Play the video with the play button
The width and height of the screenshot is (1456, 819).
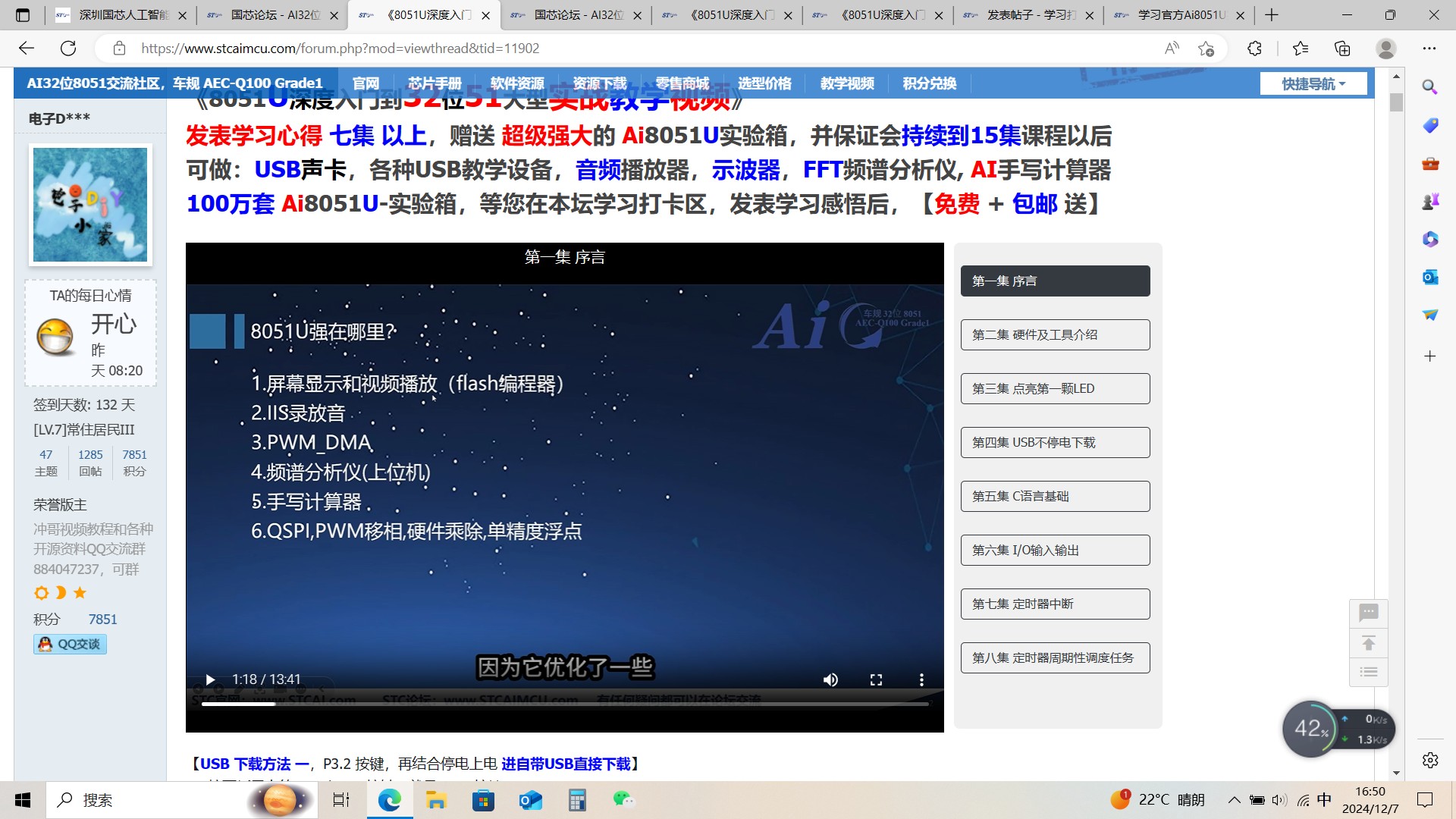[210, 679]
